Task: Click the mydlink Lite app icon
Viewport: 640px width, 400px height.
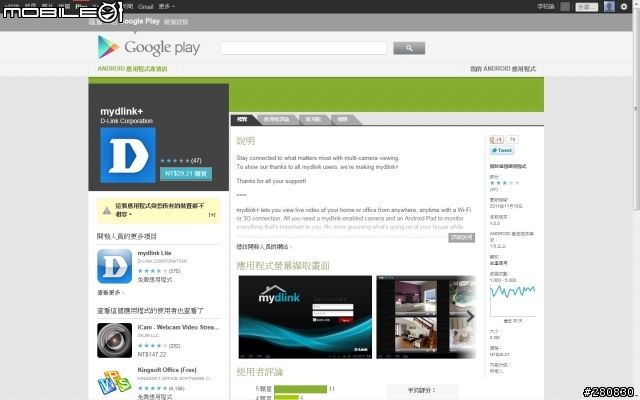Action: click(114, 266)
